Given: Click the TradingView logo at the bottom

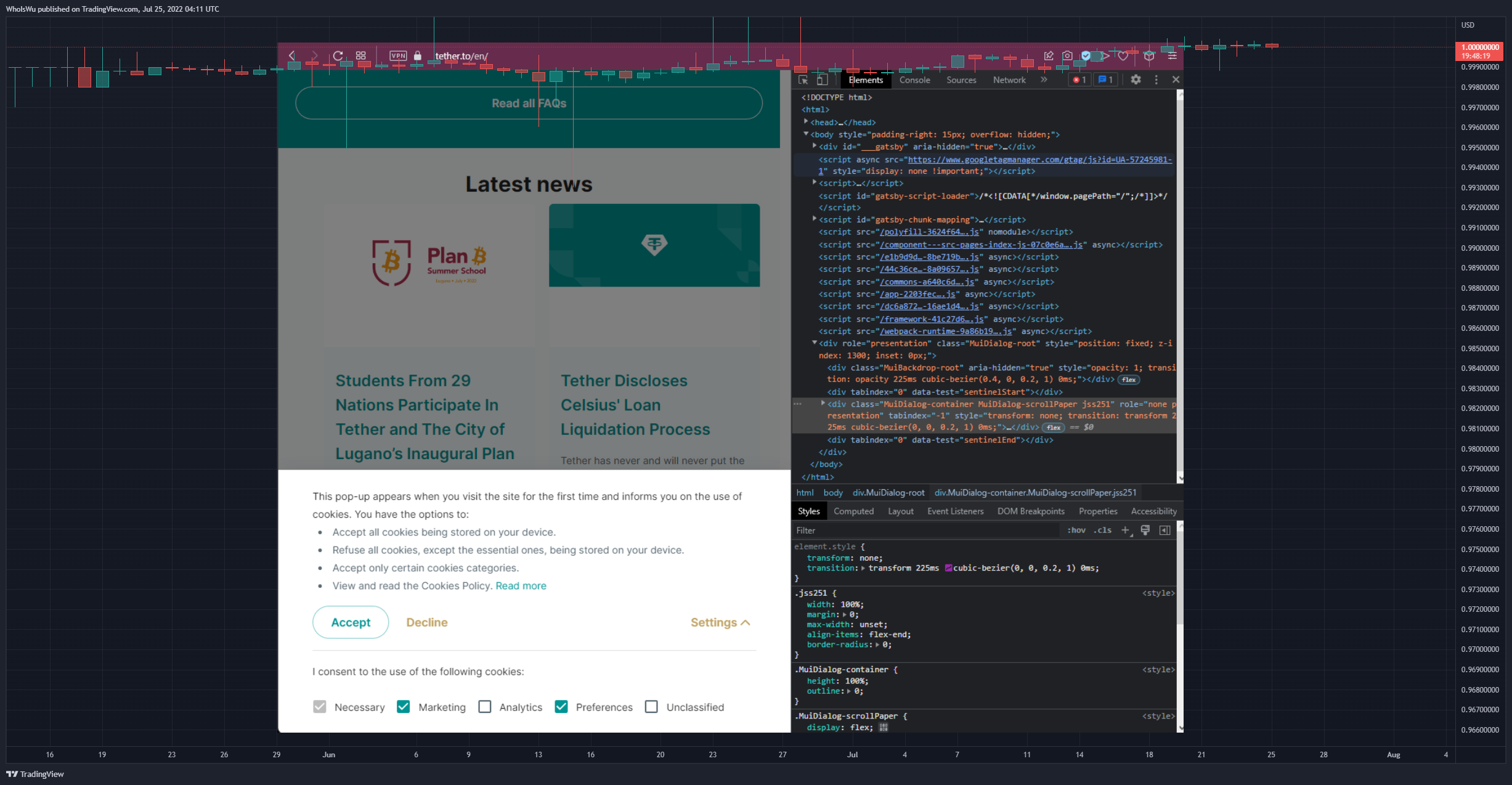Looking at the screenshot, I should tap(35, 775).
